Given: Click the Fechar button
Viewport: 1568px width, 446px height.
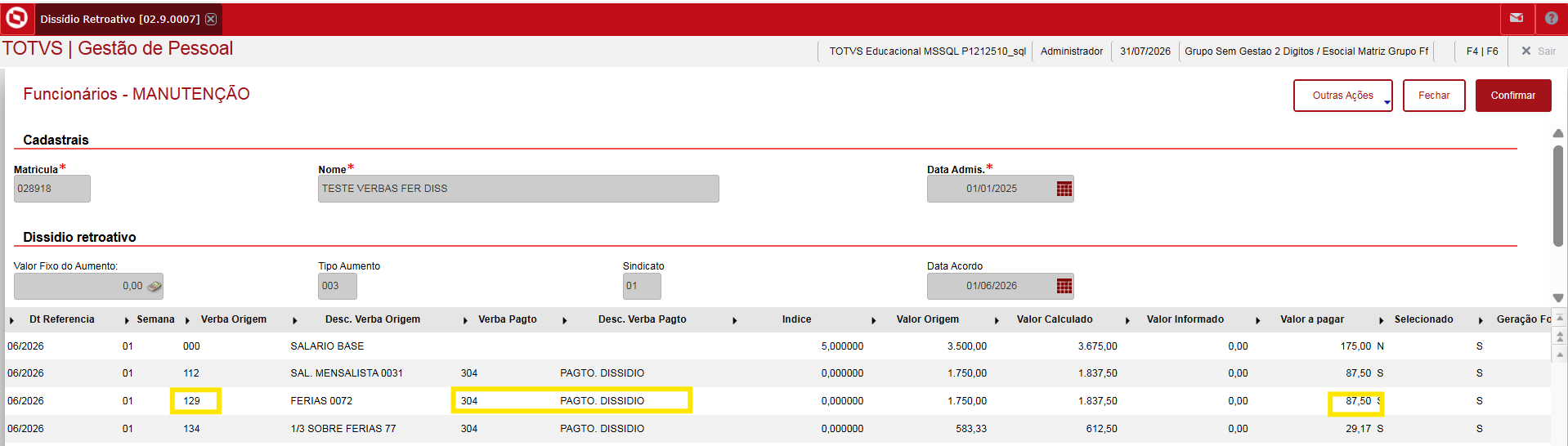Looking at the screenshot, I should [1434, 96].
